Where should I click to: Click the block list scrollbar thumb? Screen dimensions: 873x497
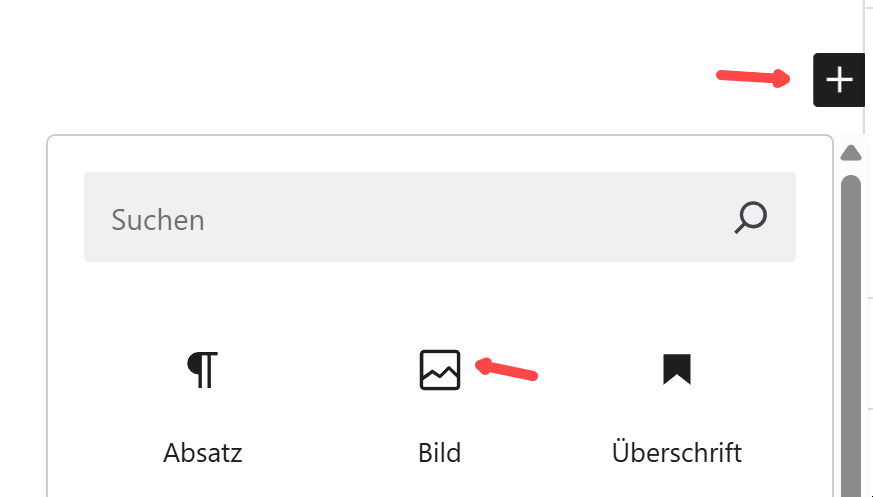tap(851, 330)
